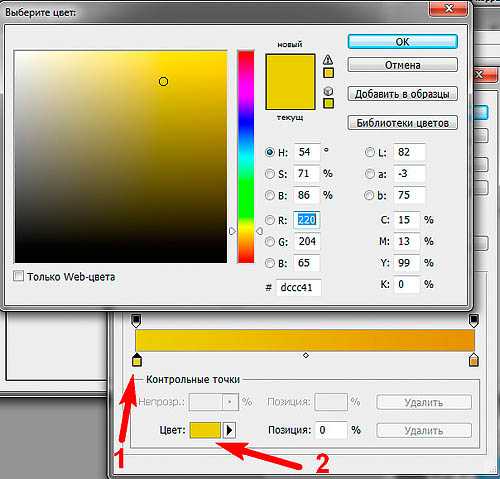
Task: Click the hex color input field
Action: coord(299,288)
